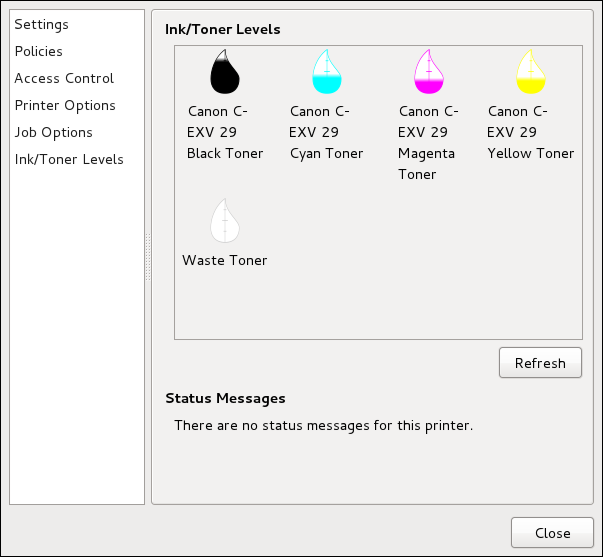Screen dimensions: 603x557
Task: Click the Canon C-EXV 29 Magenta Toner label
Action: 428,143
